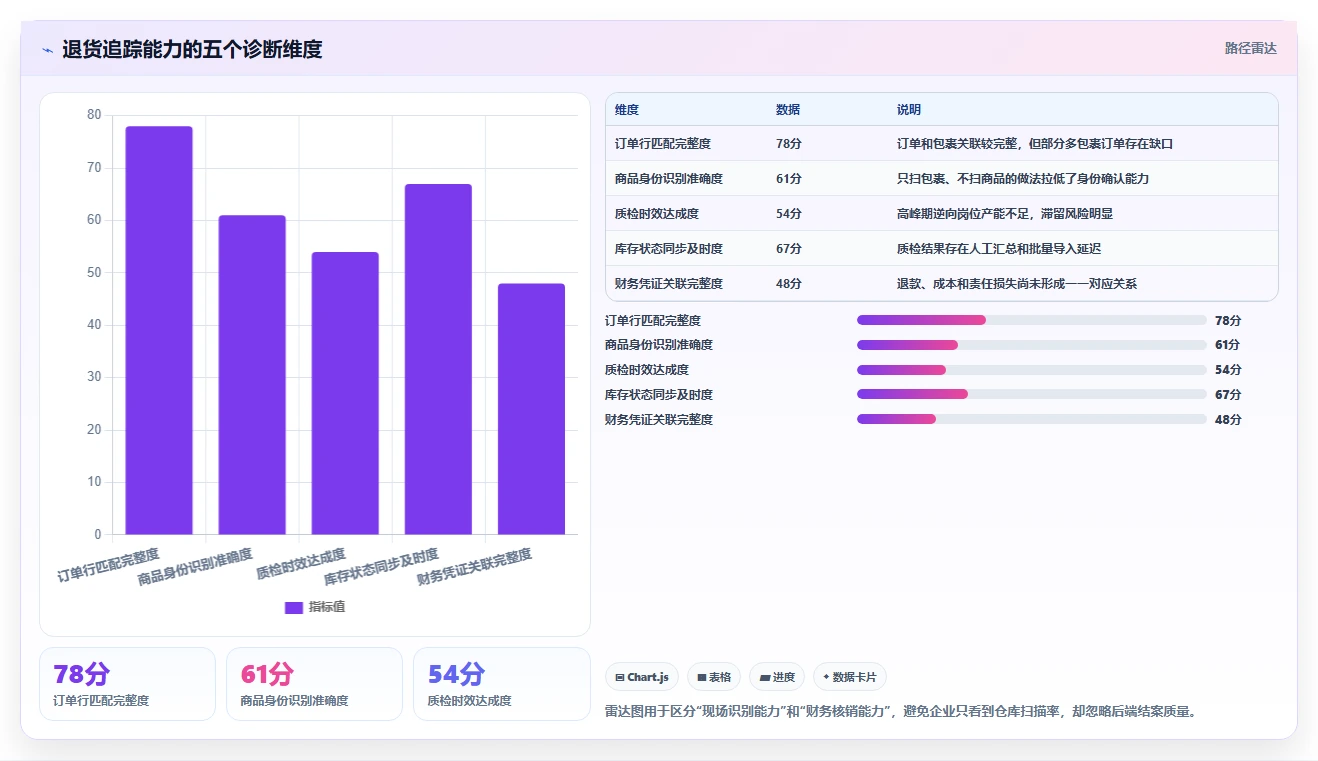Click the 维度 column header
This screenshot has height=761, width=1318.
coord(627,110)
